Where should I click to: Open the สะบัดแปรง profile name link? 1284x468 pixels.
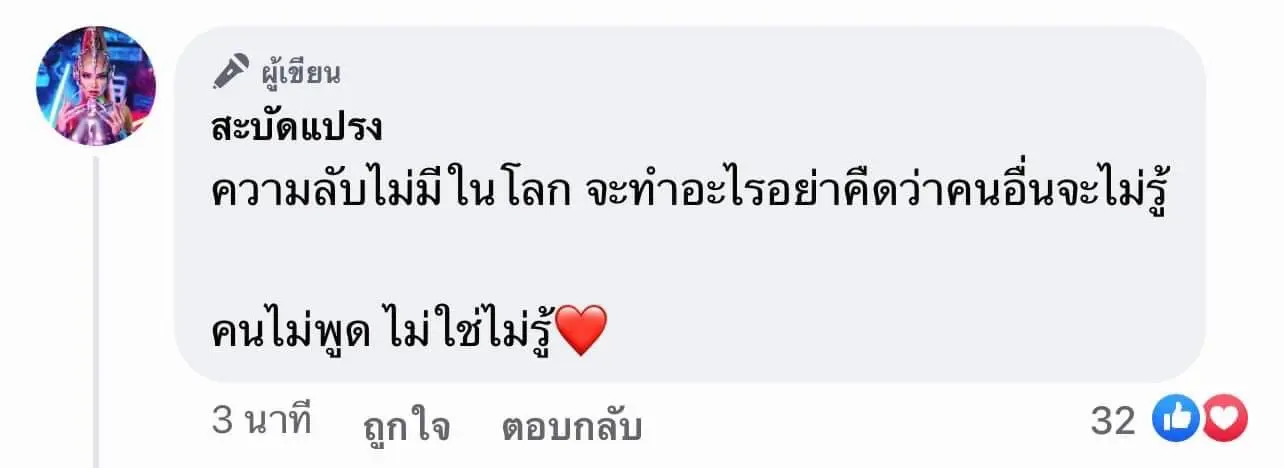299,131
